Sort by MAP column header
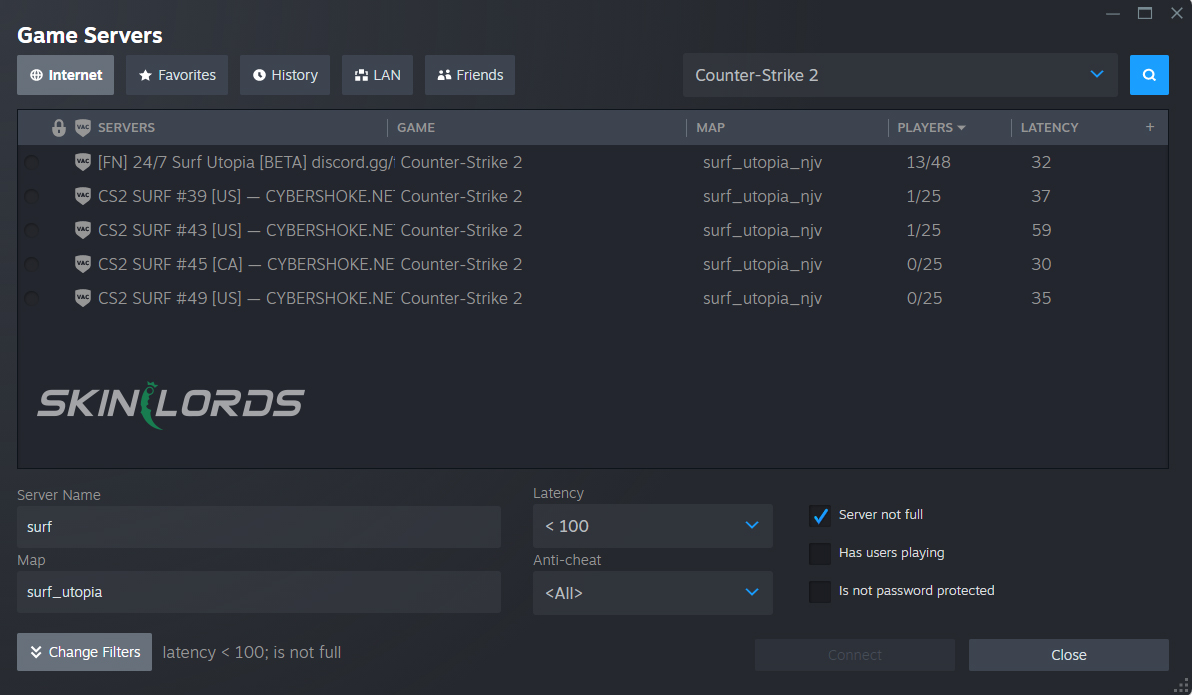This screenshot has height=695, width=1192. [710, 128]
